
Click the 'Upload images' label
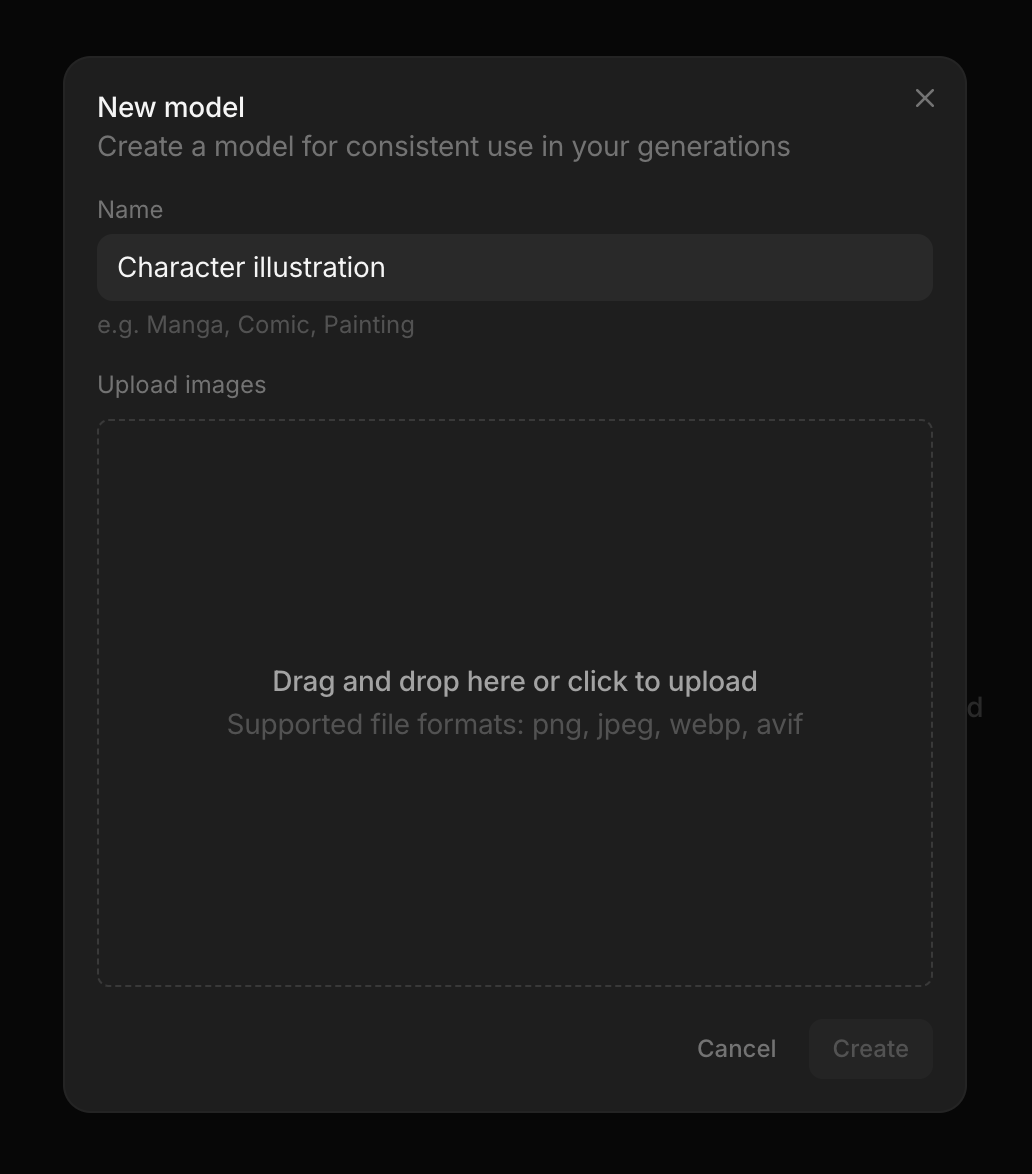[x=181, y=385]
